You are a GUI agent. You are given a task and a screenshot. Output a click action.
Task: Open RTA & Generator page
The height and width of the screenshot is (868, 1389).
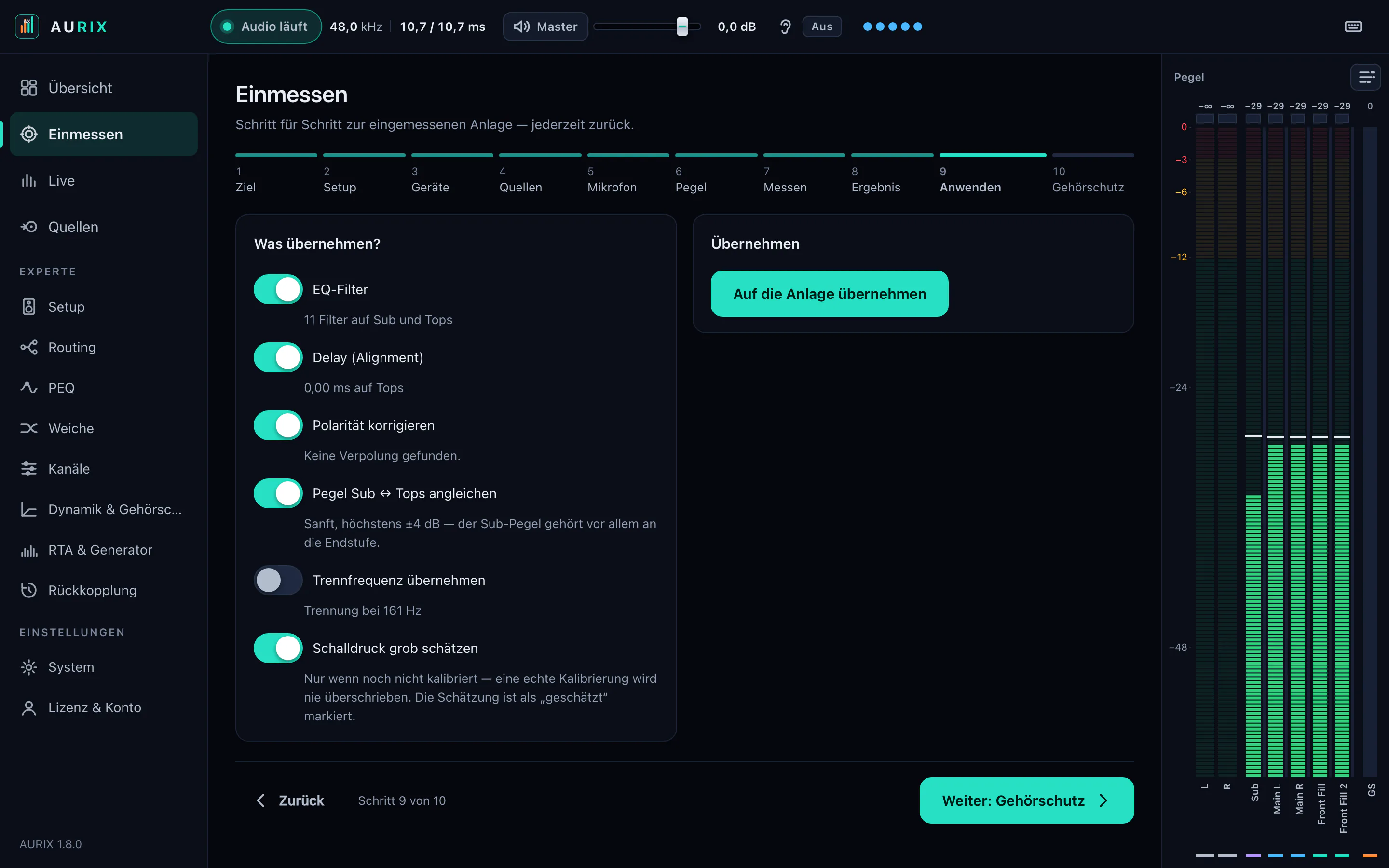pyautogui.click(x=103, y=550)
